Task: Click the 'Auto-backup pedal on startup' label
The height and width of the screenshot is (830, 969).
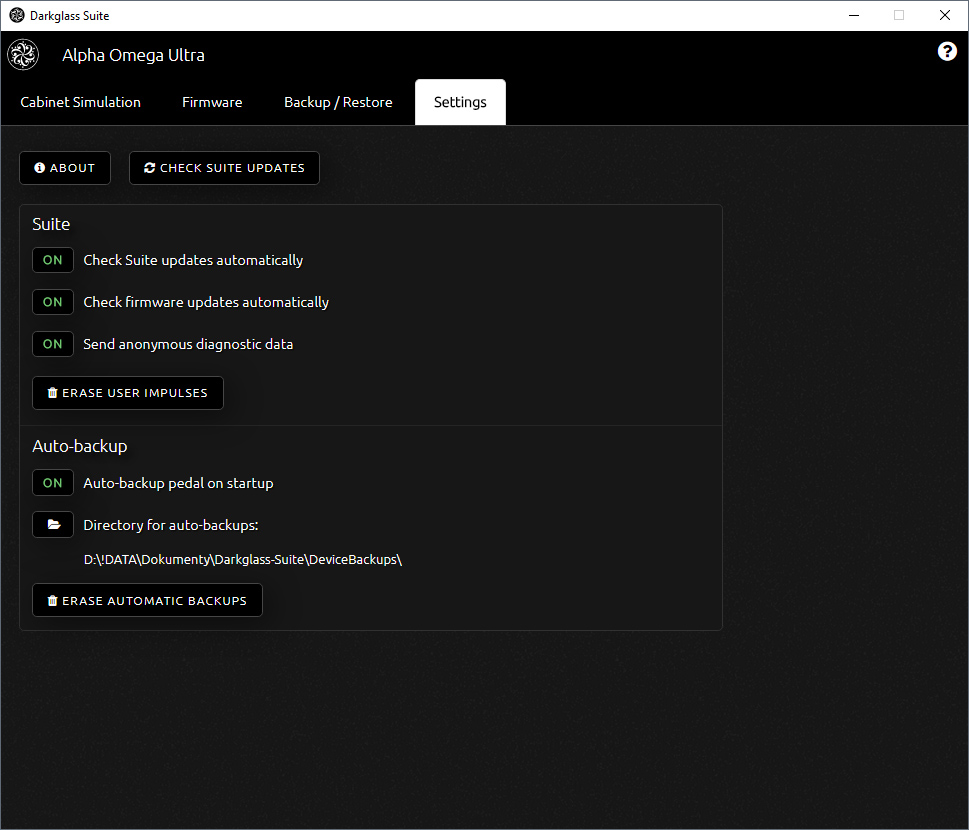Action: coord(179,483)
